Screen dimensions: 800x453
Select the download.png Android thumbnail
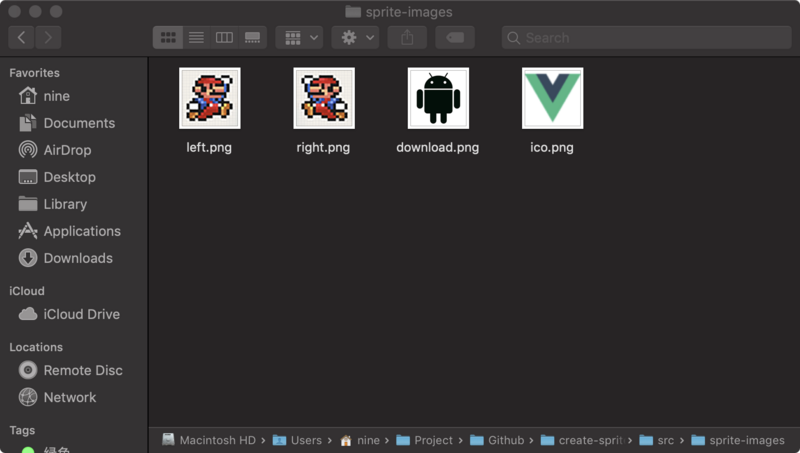[x=438, y=98]
